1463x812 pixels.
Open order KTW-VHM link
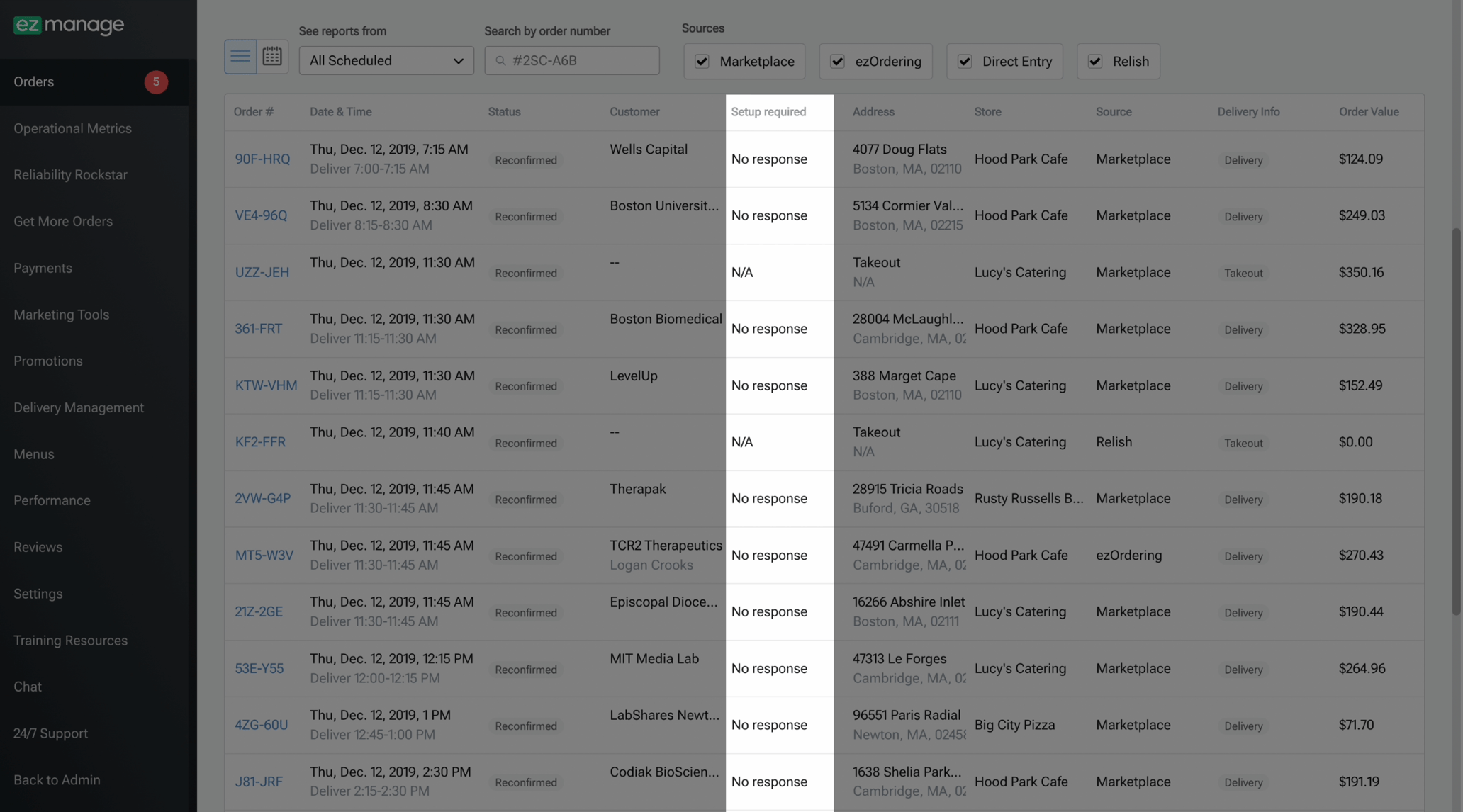[266, 386]
